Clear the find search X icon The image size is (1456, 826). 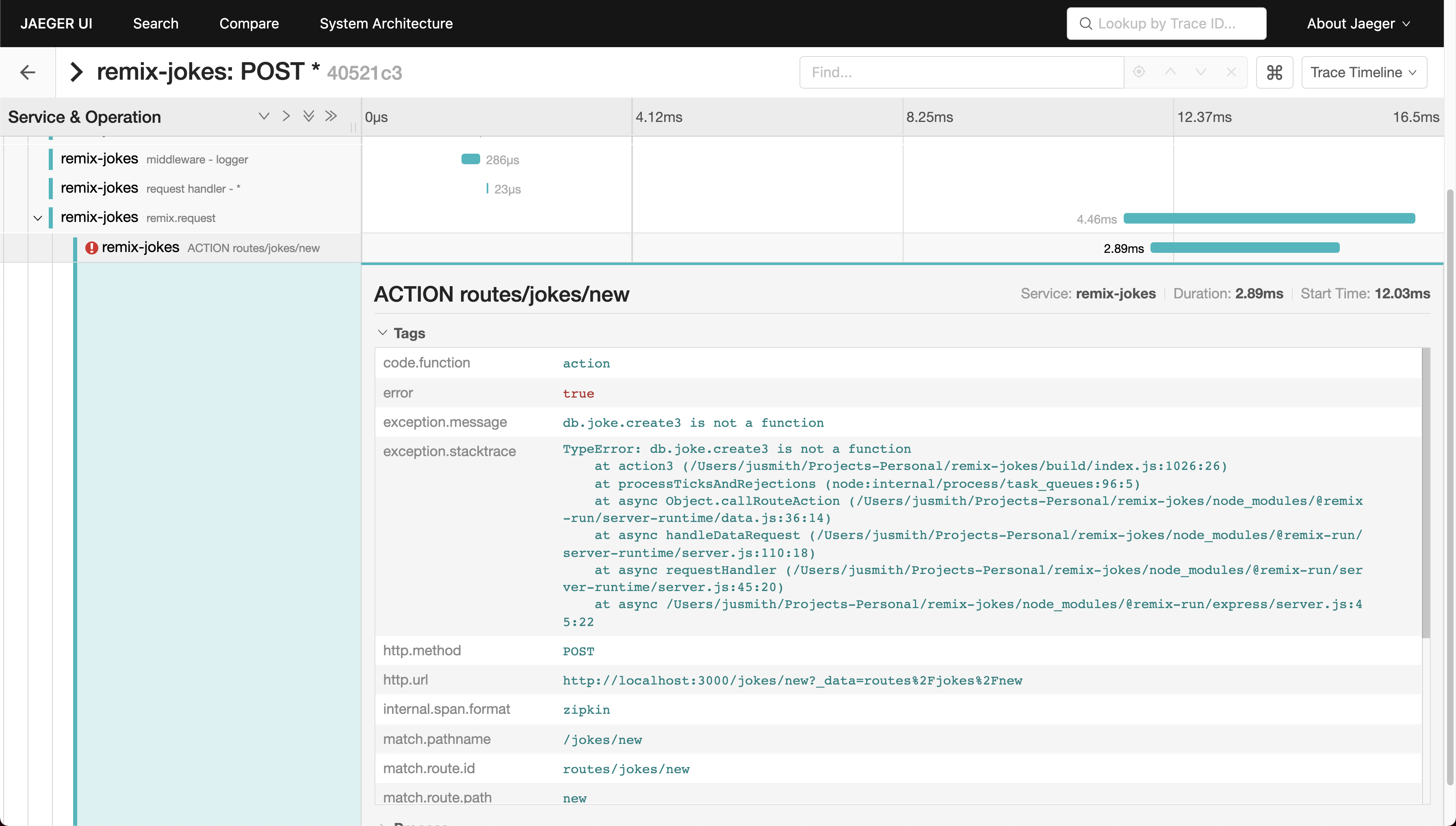tap(1231, 72)
